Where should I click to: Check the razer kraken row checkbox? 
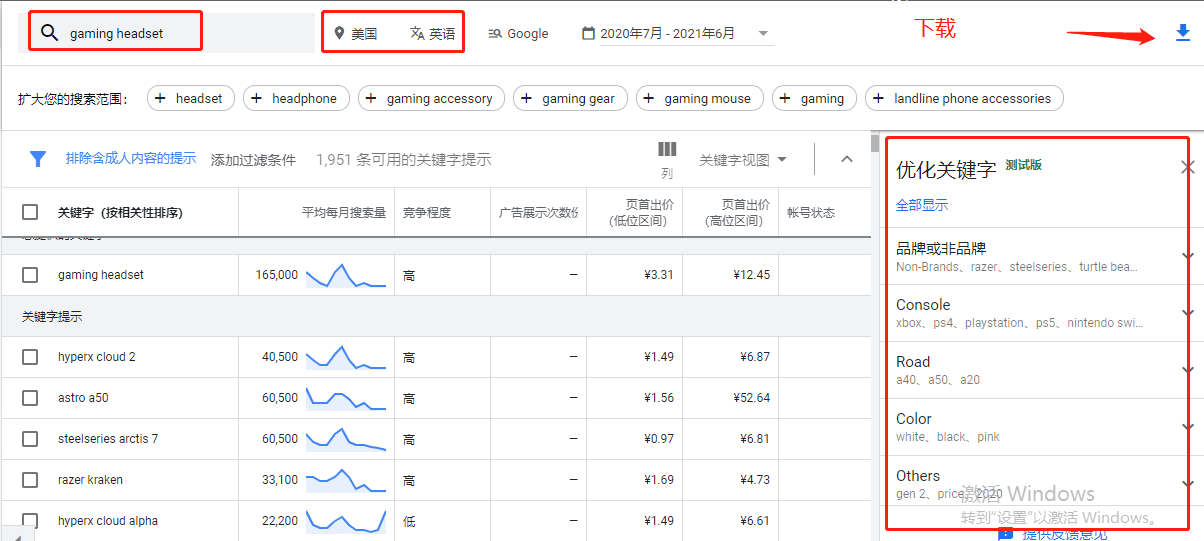coord(30,480)
